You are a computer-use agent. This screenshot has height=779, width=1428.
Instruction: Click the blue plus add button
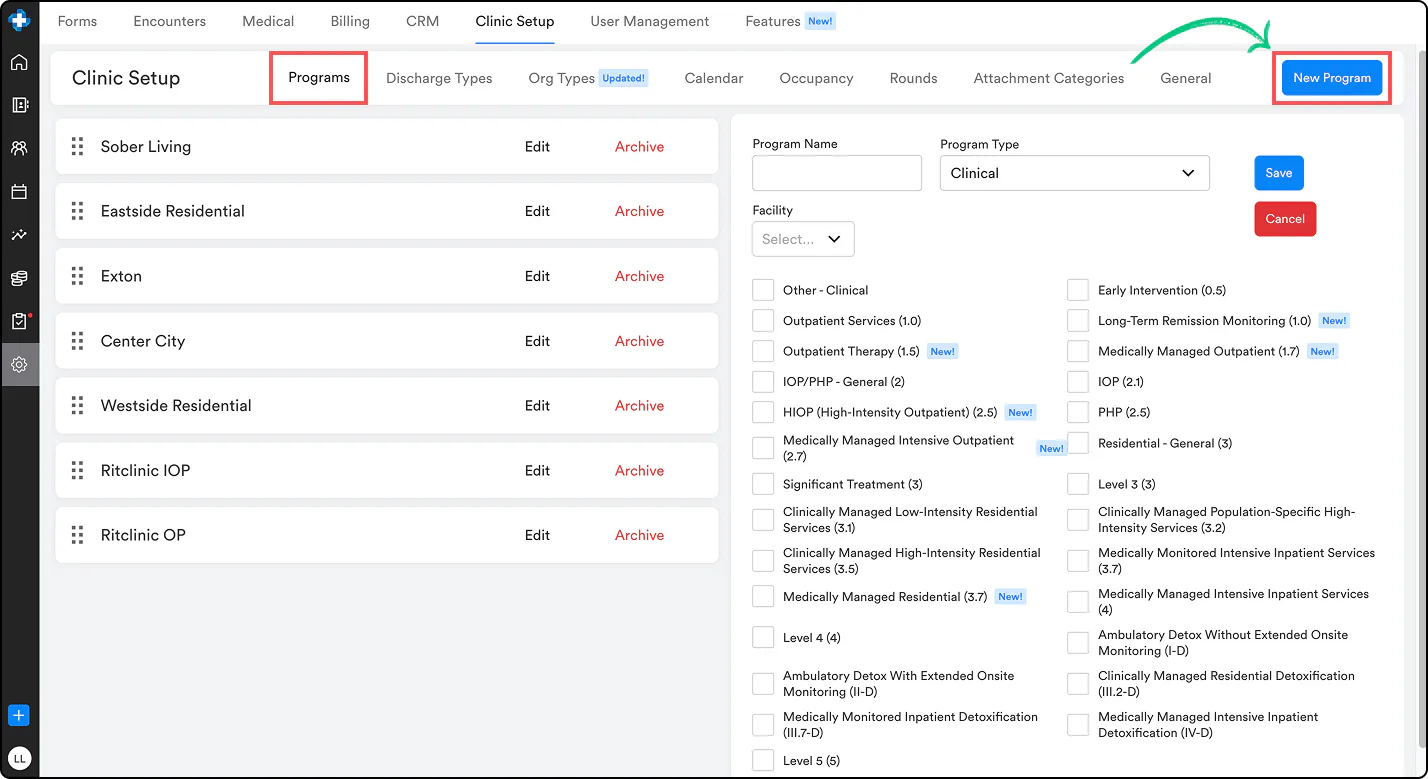(x=19, y=716)
